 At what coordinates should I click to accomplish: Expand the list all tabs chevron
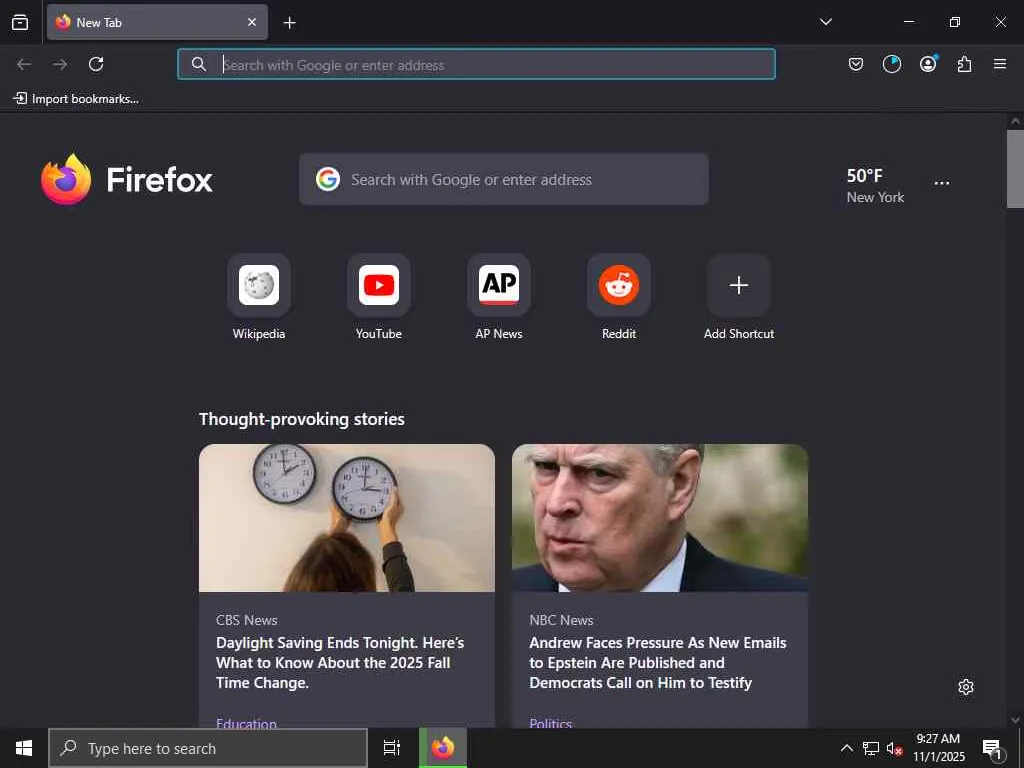825,22
